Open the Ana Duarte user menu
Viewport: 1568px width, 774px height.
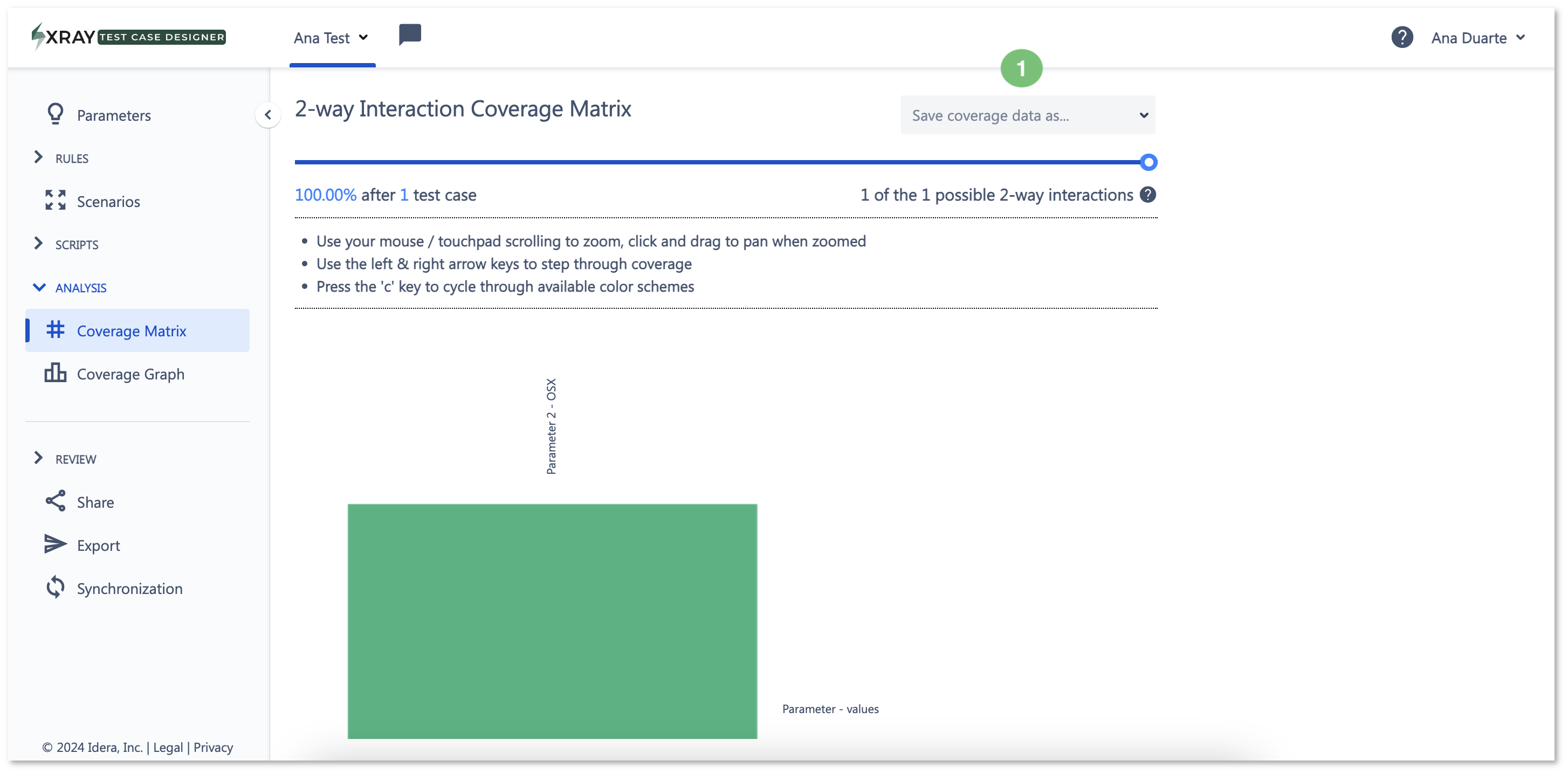coord(1478,38)
